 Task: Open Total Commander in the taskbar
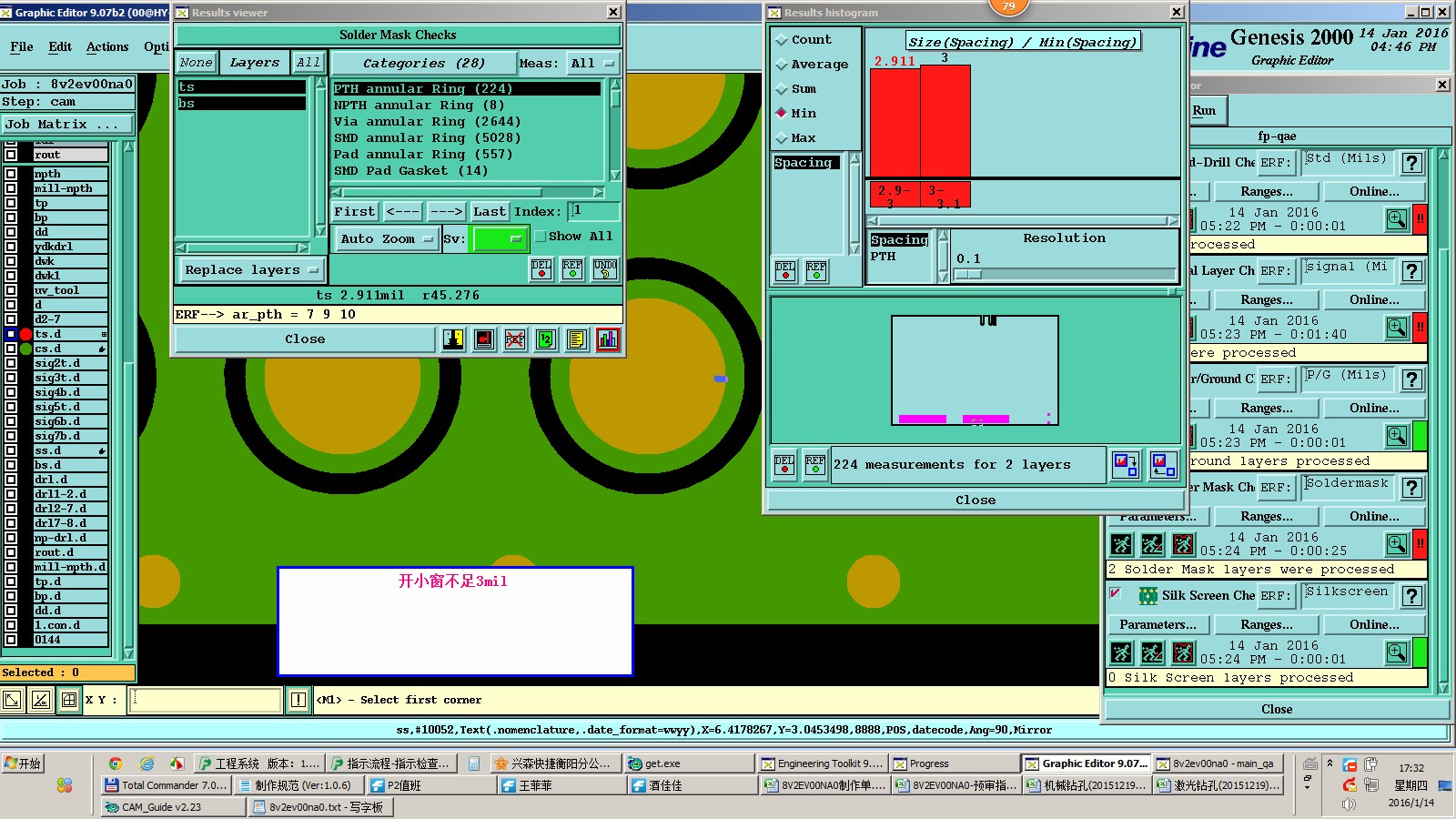click(x=166, y=785)
